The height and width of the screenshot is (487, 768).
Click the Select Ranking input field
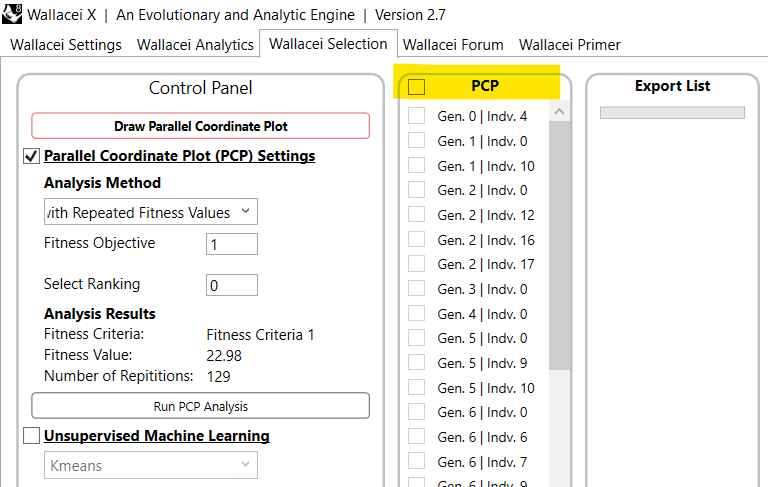click(232, 285)
